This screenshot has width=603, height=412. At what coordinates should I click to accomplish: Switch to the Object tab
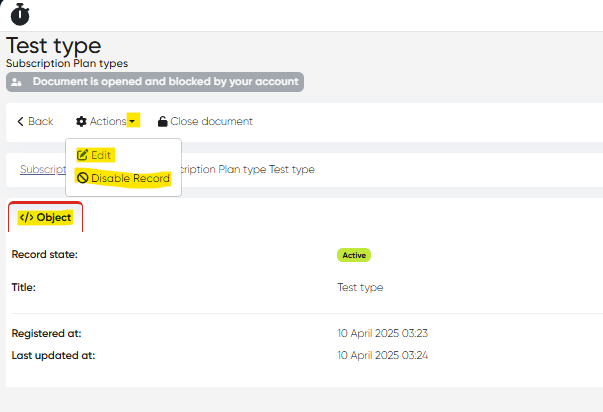tap(45, 217)
